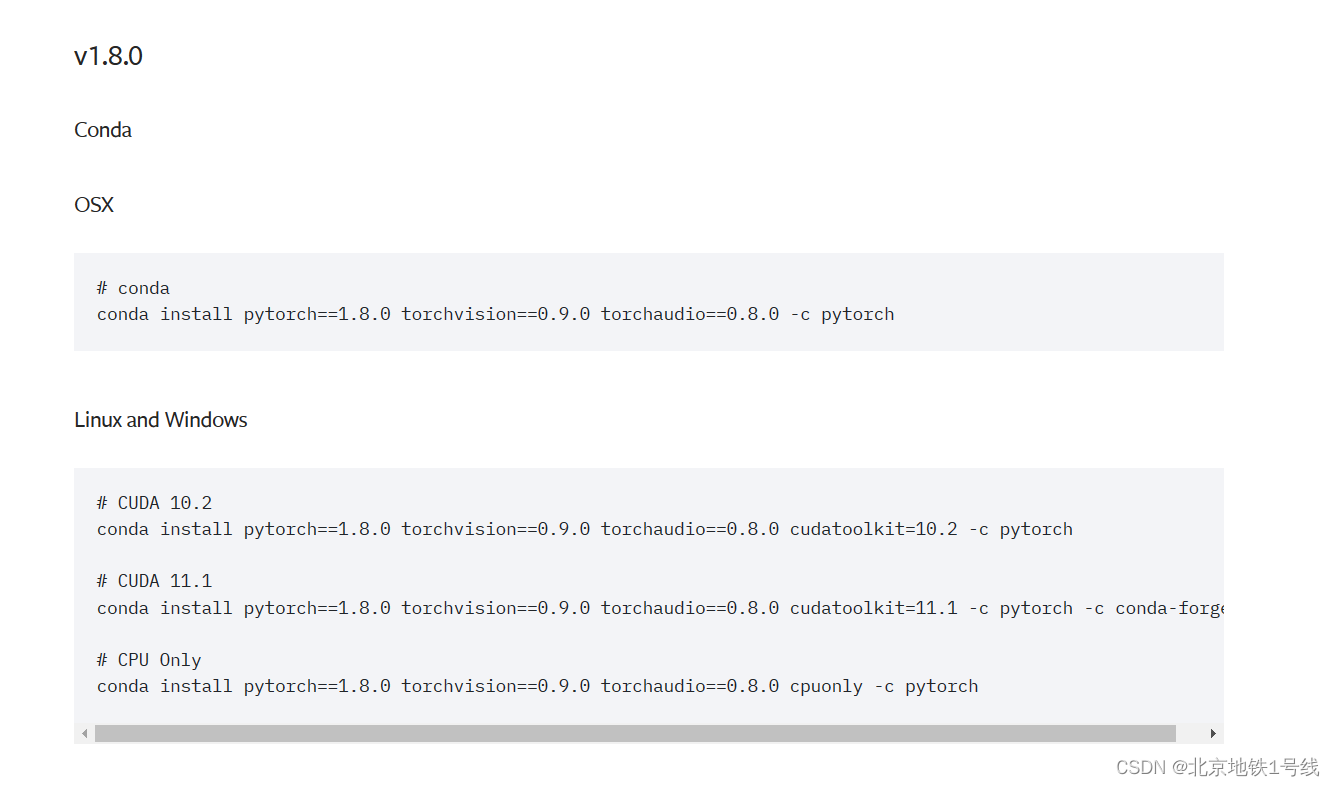Select the CUDA 10.2 install command
The height and width of the screenshot is (786, 1335).
tap(584, 528)
